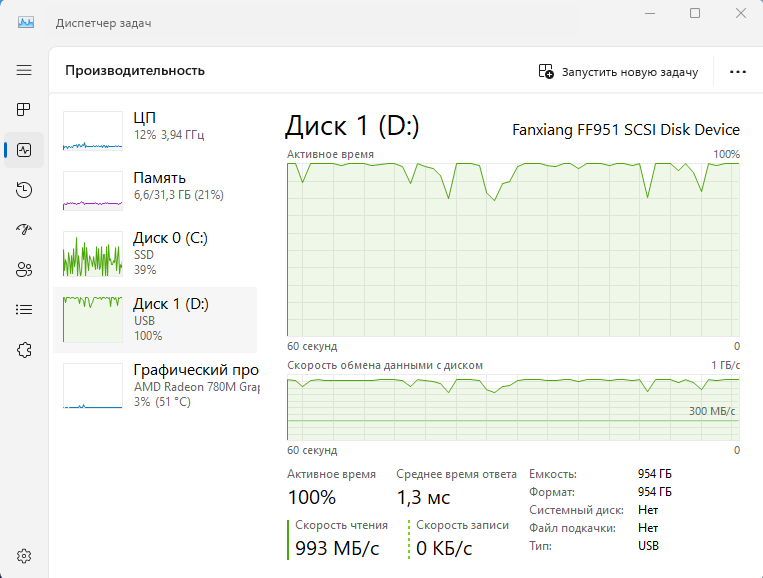Viewport: 763px width, 578px height.
Task: Maximize the Task Manager window
Action: click(x=695, y=13)
